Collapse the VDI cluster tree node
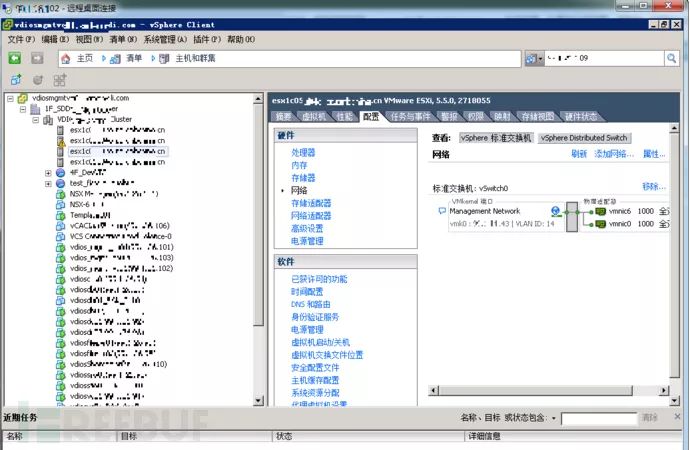The width and height of the screenshot is (690, 450). [x=36, y=120]
